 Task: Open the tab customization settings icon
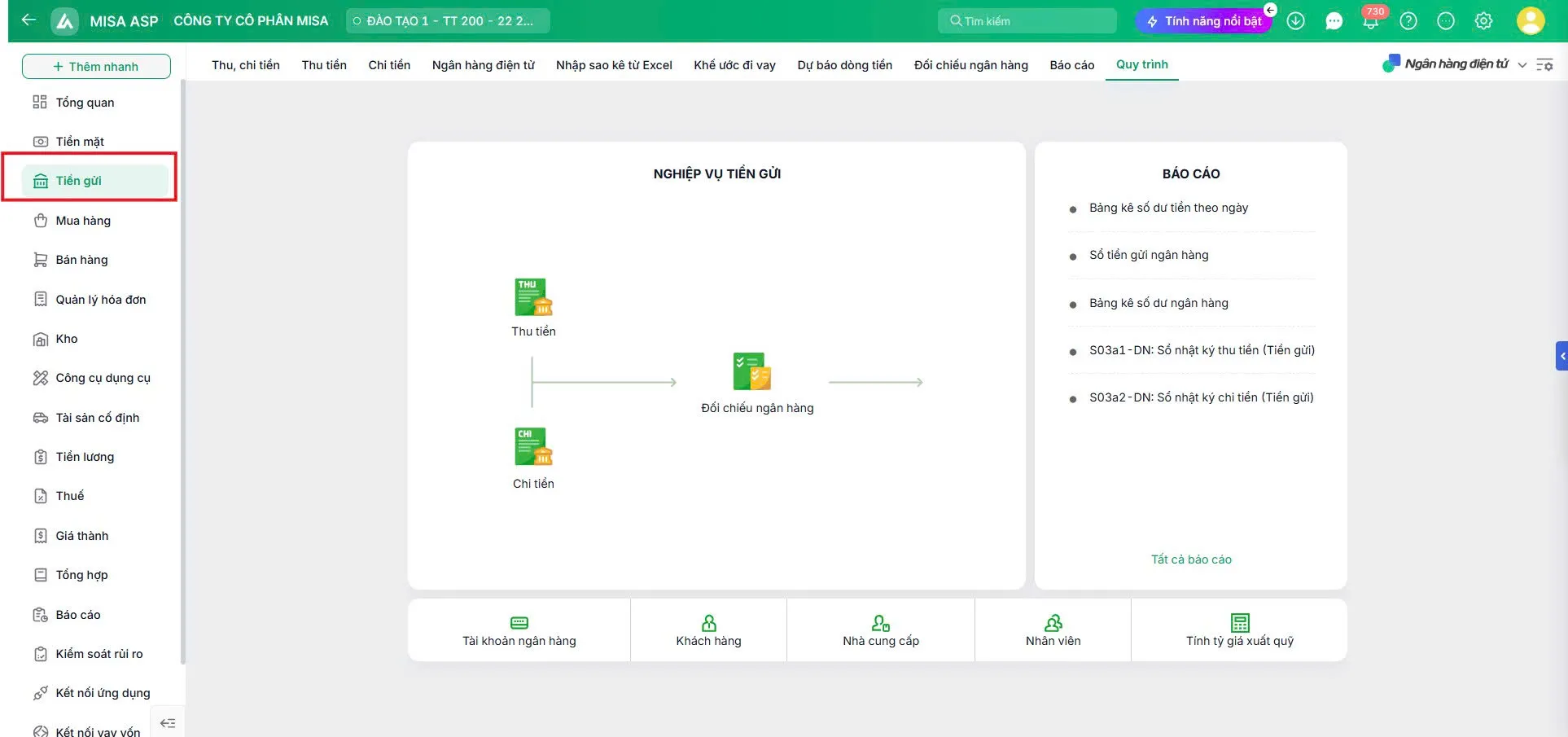1544,64
